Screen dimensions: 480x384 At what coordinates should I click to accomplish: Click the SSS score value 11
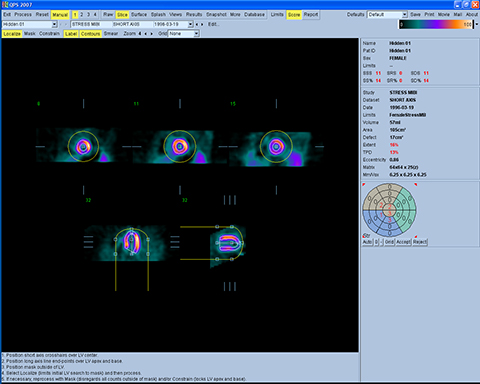pyautogui.click(x=378, y=73)
